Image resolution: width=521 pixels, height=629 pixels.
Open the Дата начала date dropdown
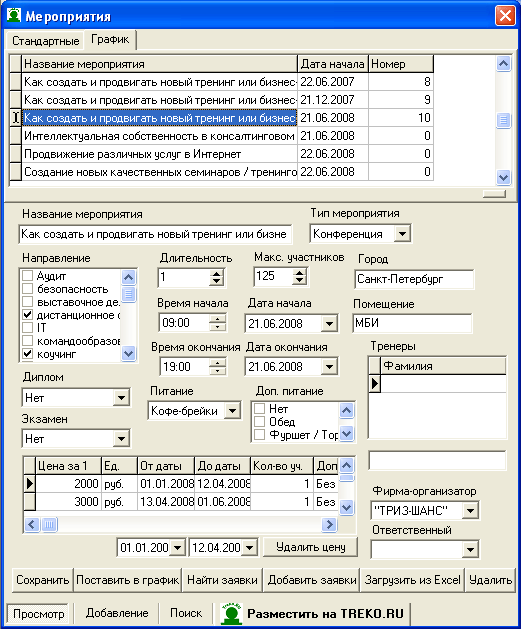tap(329, 323)
